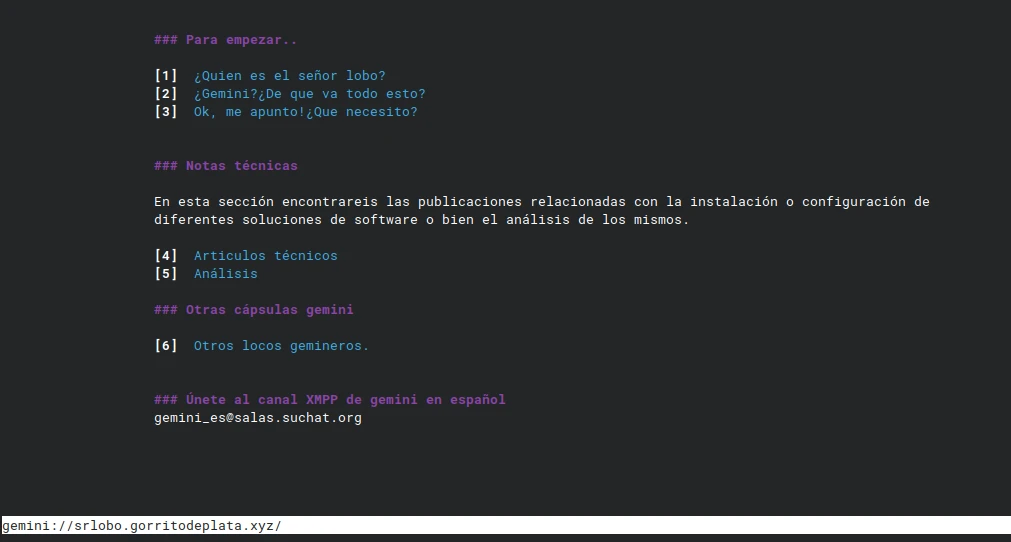Click the paragraph starting "En esta sección"
The image size is (1011, 542).
tap(541, 202)
